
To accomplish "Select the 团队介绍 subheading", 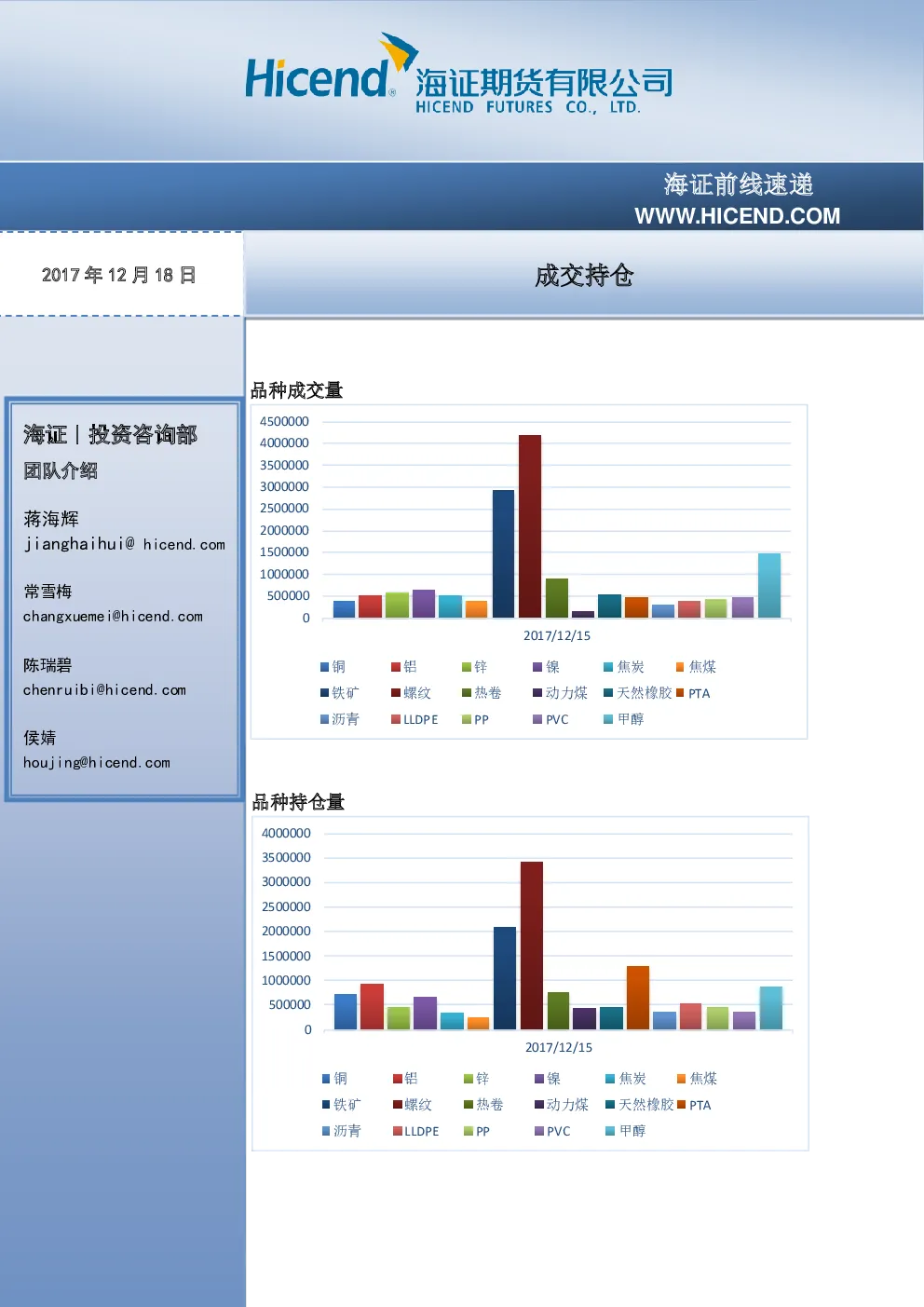I will [61, 470].
